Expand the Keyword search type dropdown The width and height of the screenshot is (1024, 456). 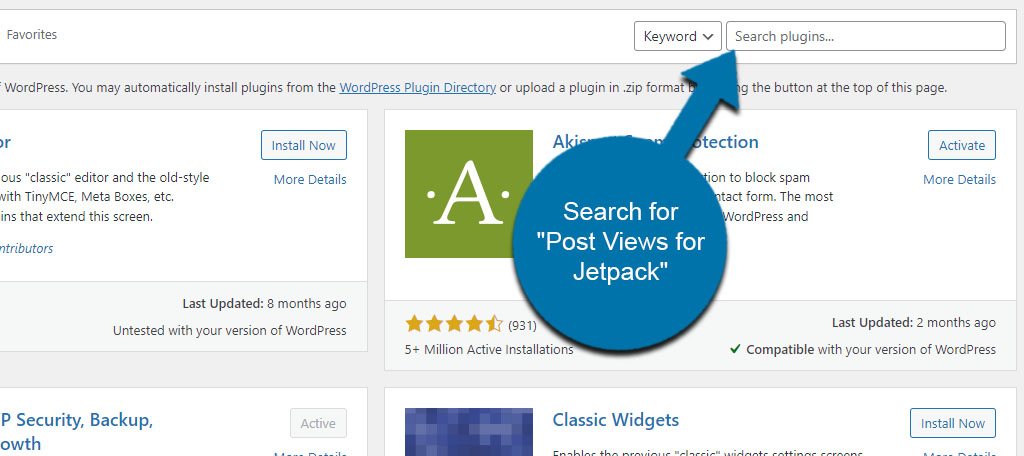tap(678, 36)
